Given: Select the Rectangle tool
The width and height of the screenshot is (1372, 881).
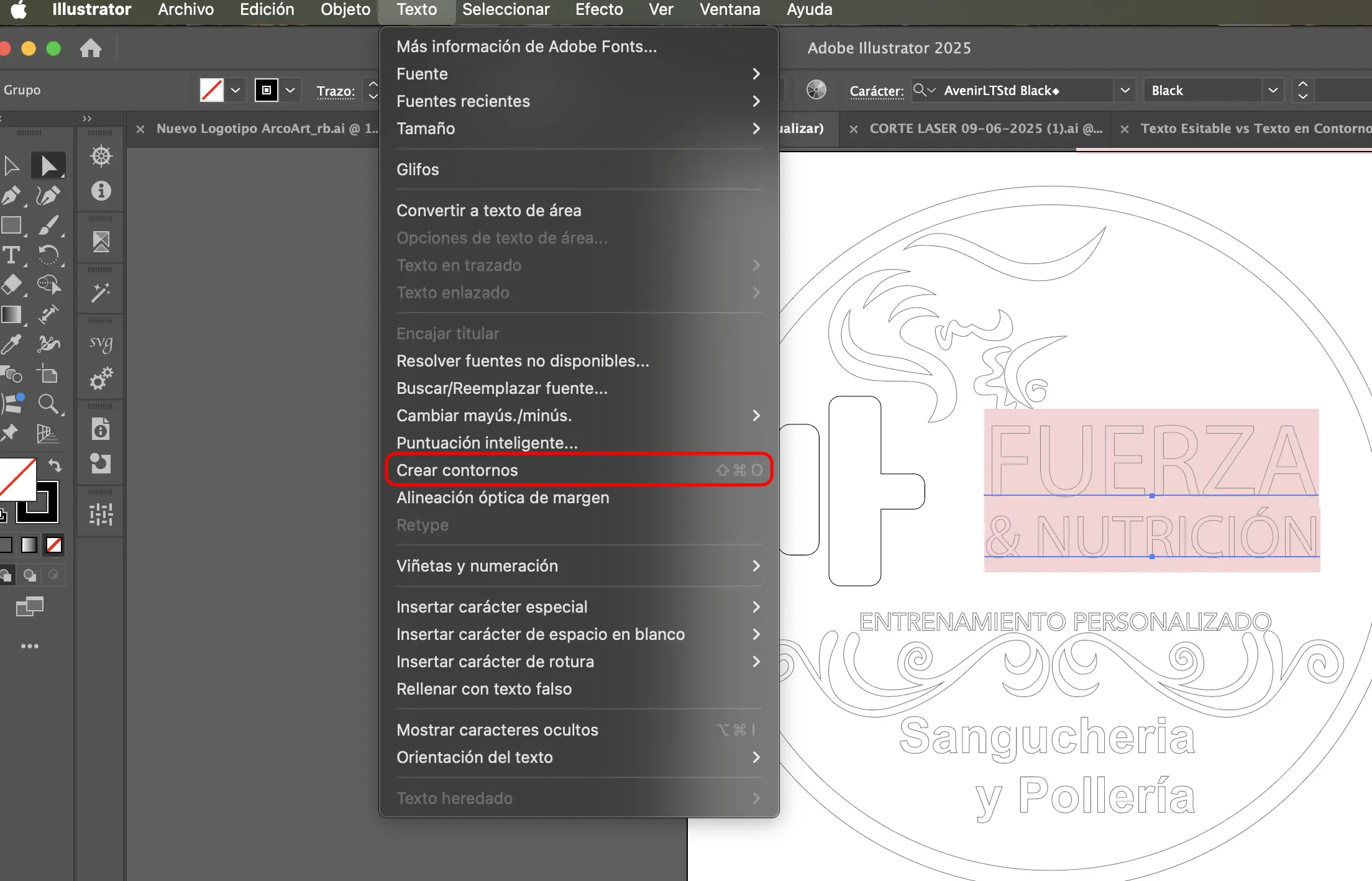Looking at the screenshot, I should 11,225.
